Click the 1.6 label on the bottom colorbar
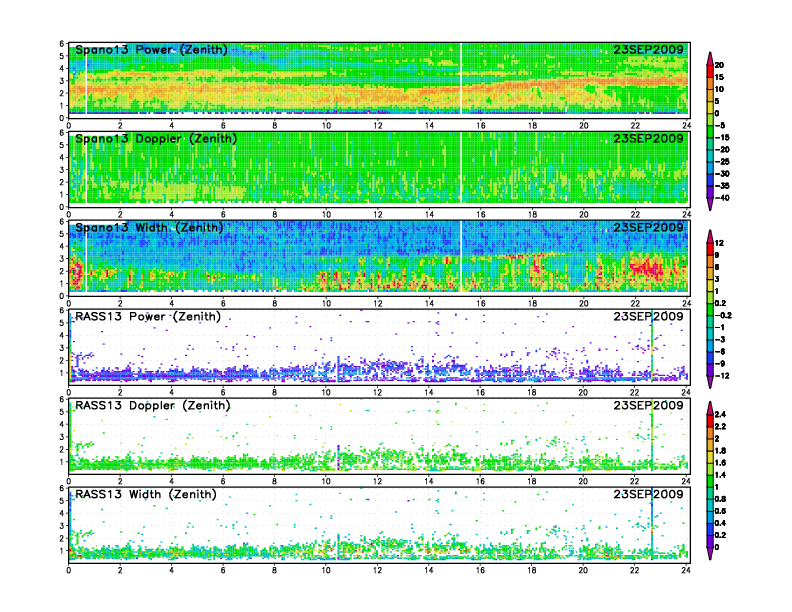Image resolution: width=792 pixels, height=612 pixels. click(x=721, y=463)
